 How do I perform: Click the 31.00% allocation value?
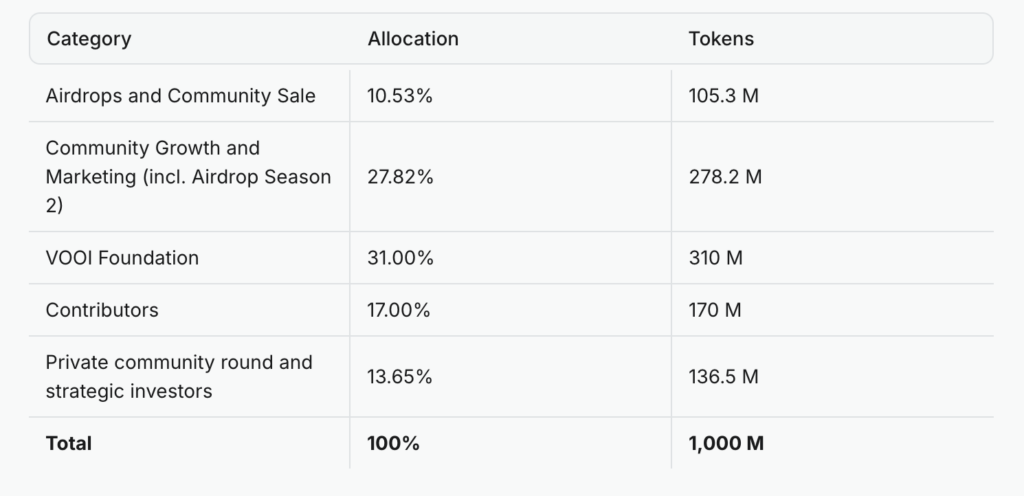click(401, 258)
